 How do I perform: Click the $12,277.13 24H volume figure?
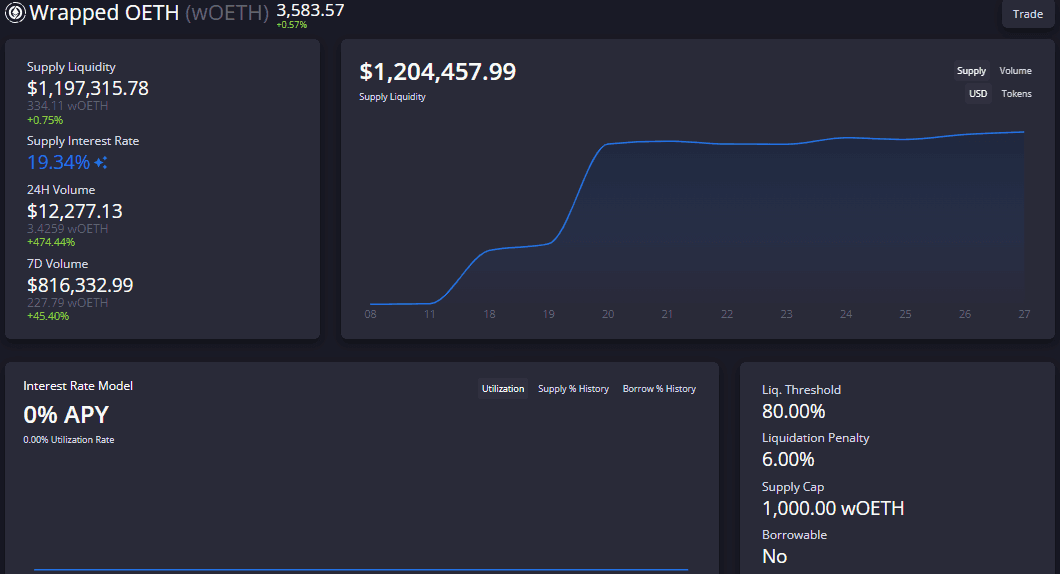click(75, 211)
